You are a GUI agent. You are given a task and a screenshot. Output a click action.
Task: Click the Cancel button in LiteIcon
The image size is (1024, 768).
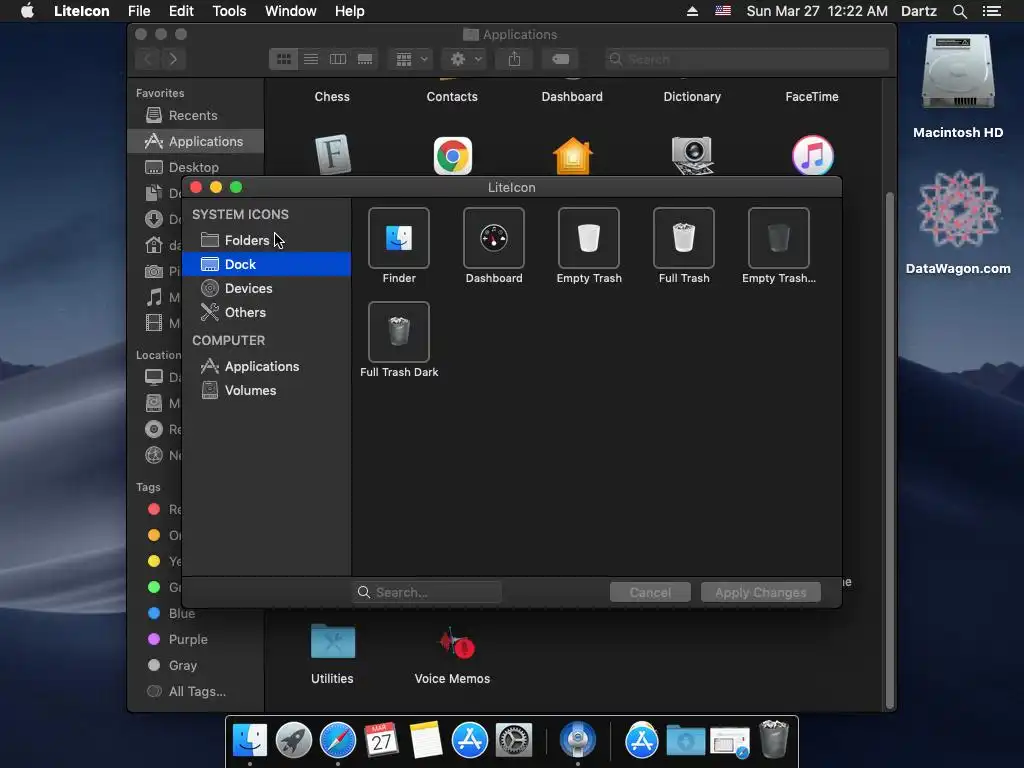point(650,592)
